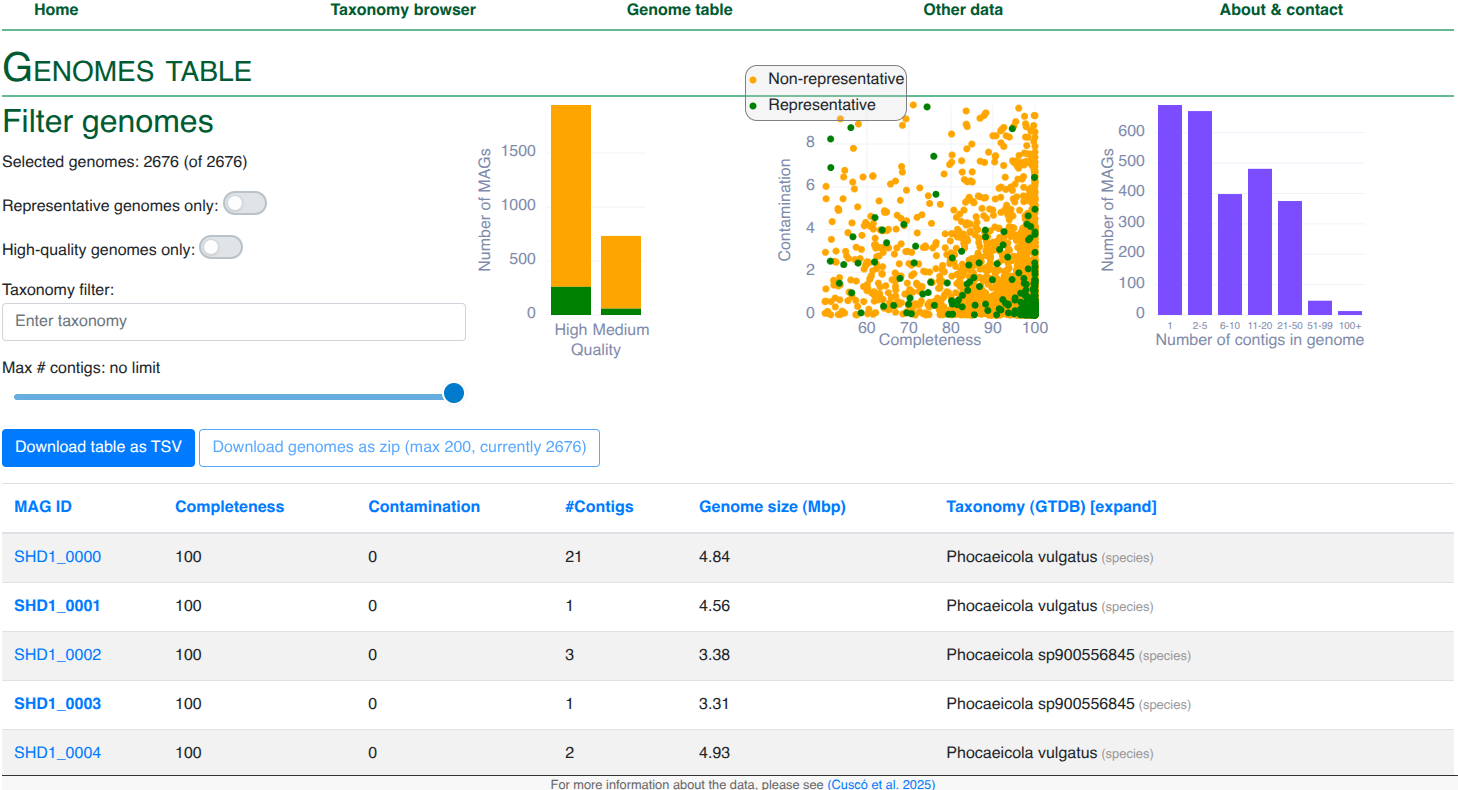Sort table by Completeness column header
1458x790 pixels.
click(229, 507)
